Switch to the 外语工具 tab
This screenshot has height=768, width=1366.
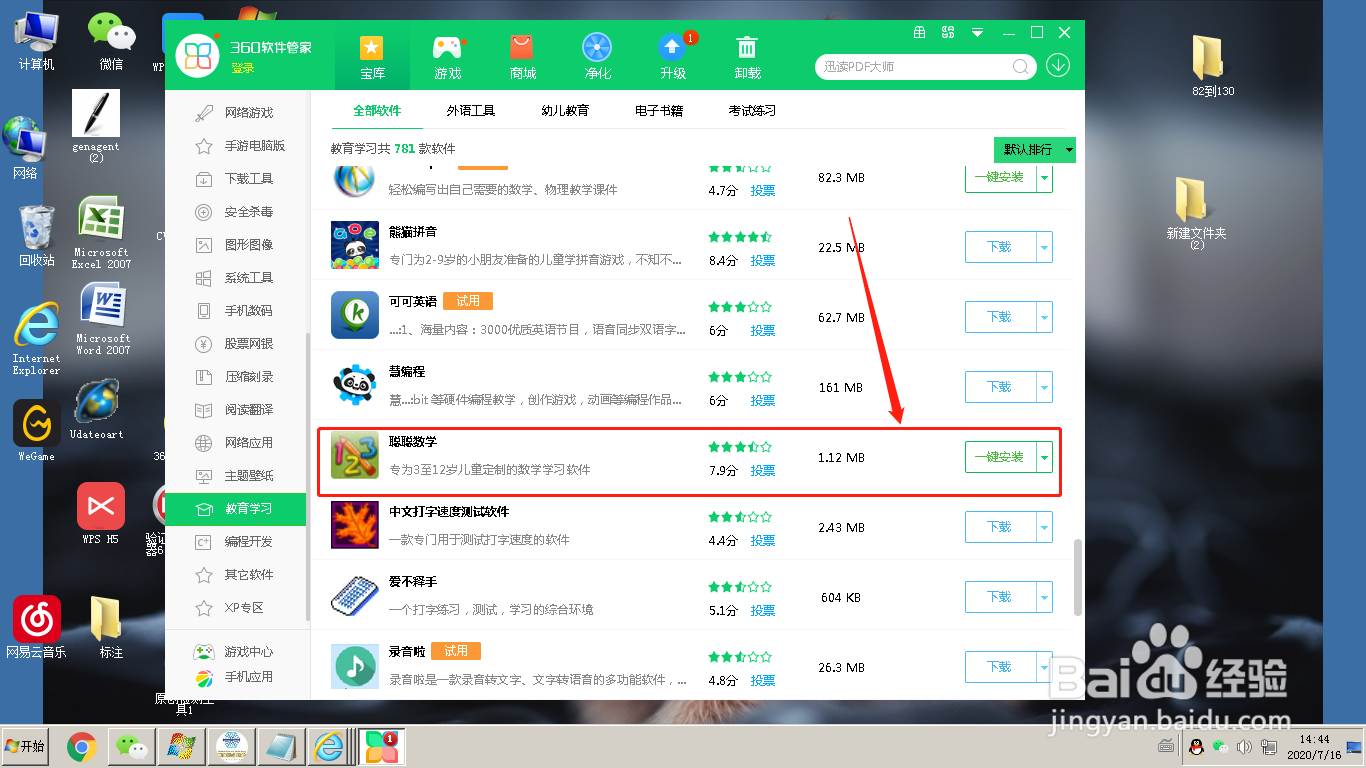[471, 111]
